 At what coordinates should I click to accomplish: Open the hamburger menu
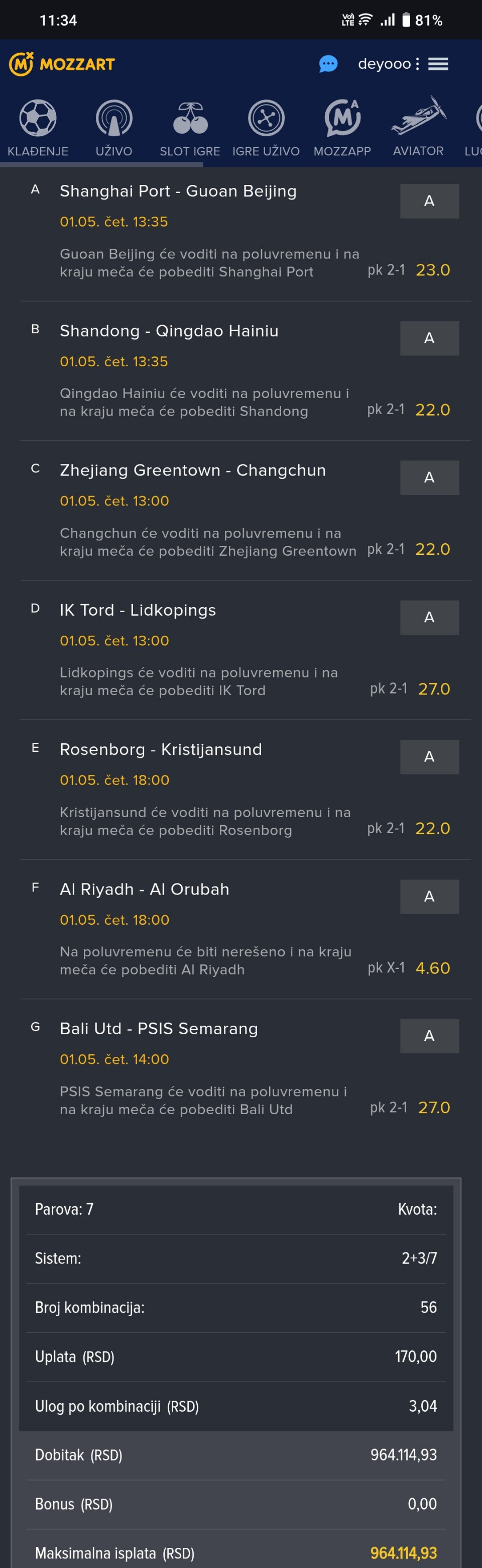click(438, 64)
